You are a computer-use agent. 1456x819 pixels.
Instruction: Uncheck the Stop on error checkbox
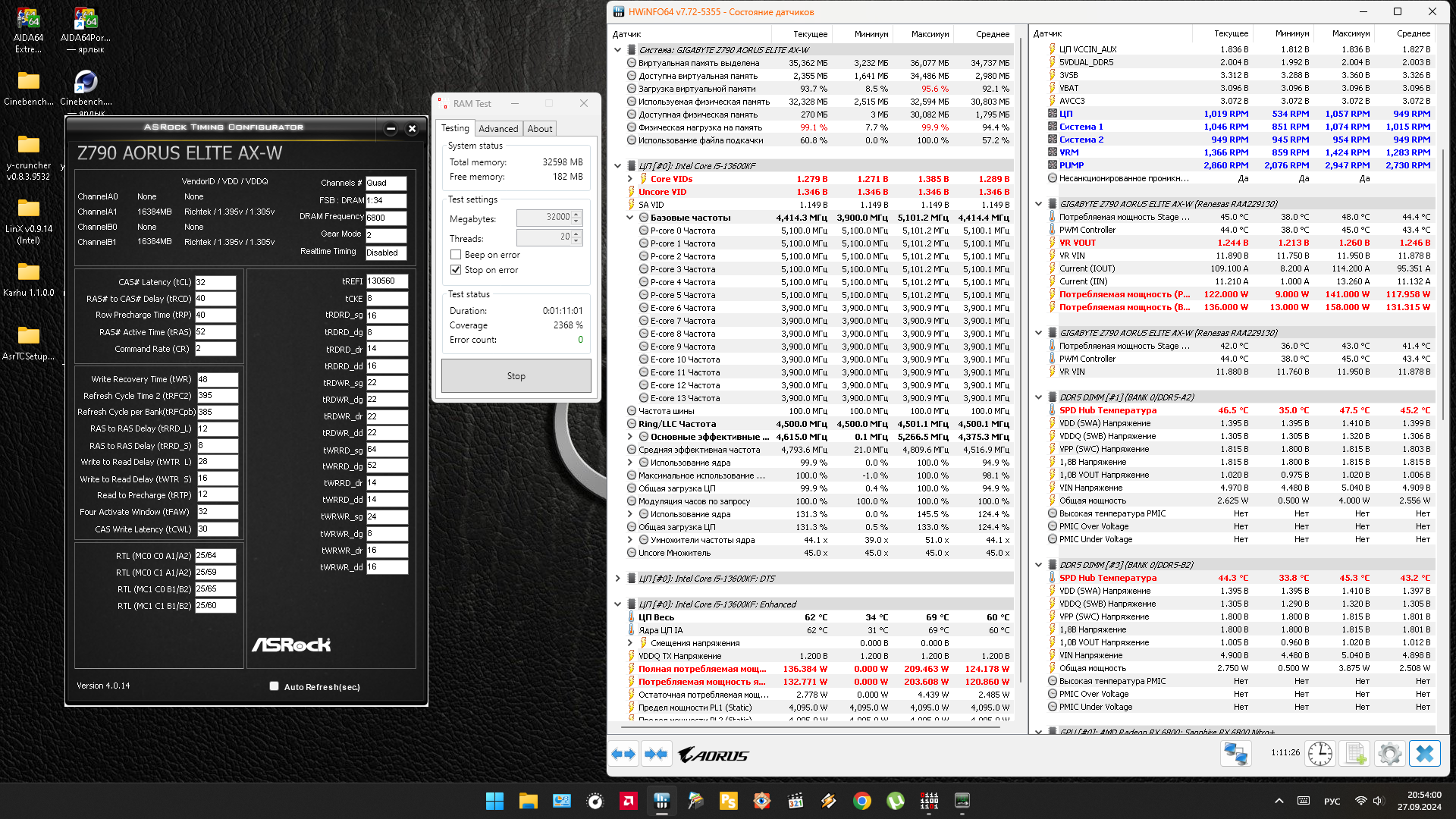click(x=456, y=270)
